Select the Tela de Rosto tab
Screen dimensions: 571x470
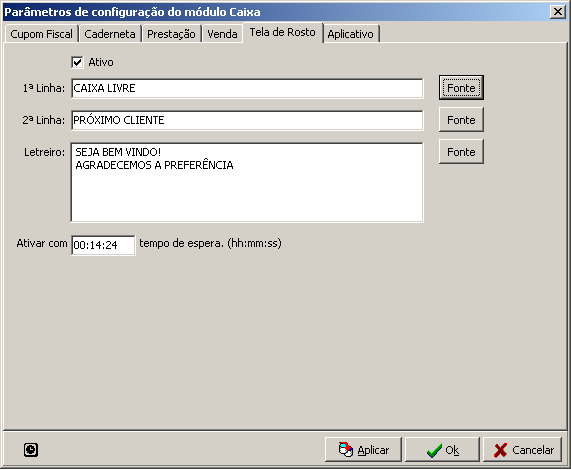pyautogui.click(x=283, y=32)
